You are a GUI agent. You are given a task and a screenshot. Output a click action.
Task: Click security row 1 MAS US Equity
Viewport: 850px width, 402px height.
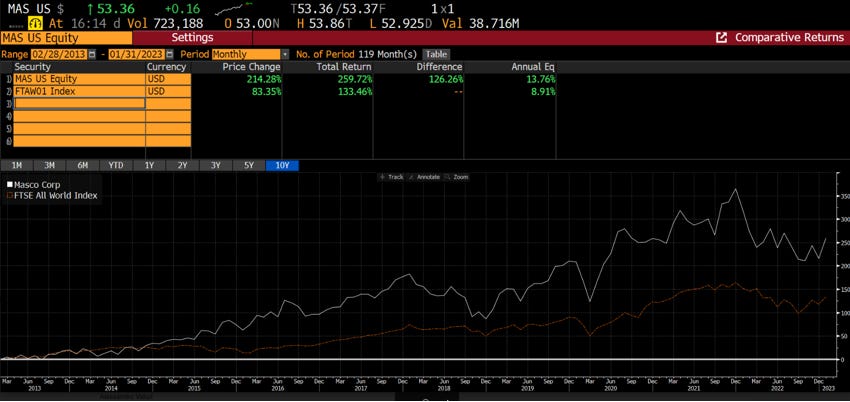(79, 79)
